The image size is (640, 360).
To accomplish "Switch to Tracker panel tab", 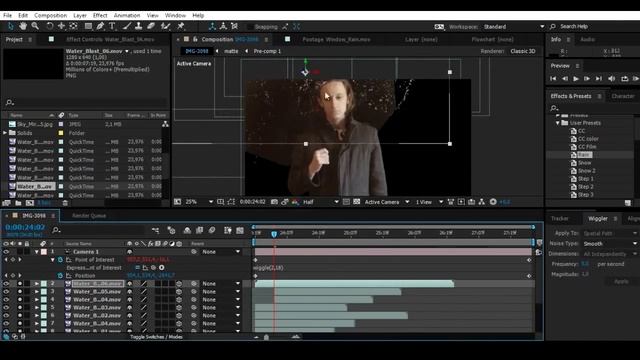I will click(560, 218).
